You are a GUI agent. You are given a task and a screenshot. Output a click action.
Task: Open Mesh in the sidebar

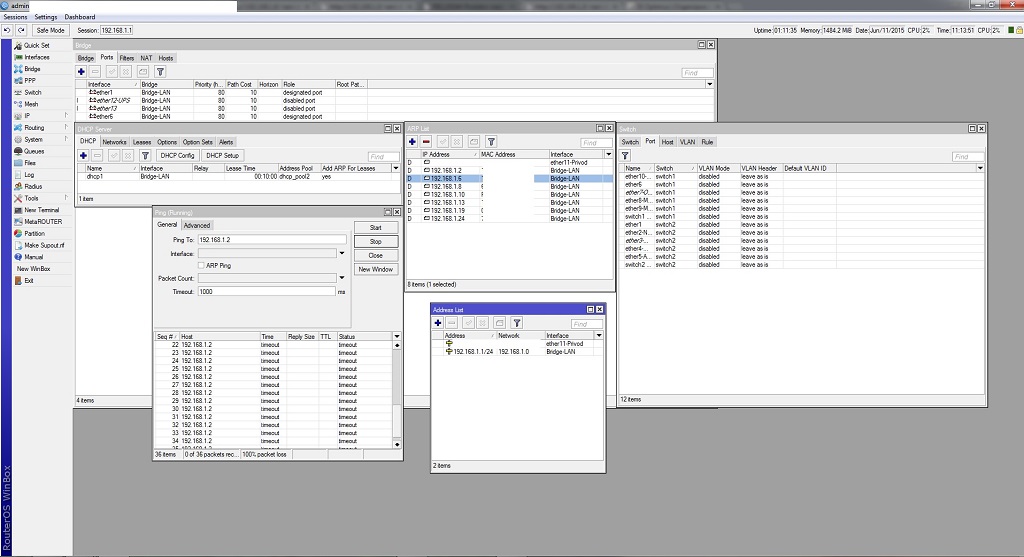31,104
